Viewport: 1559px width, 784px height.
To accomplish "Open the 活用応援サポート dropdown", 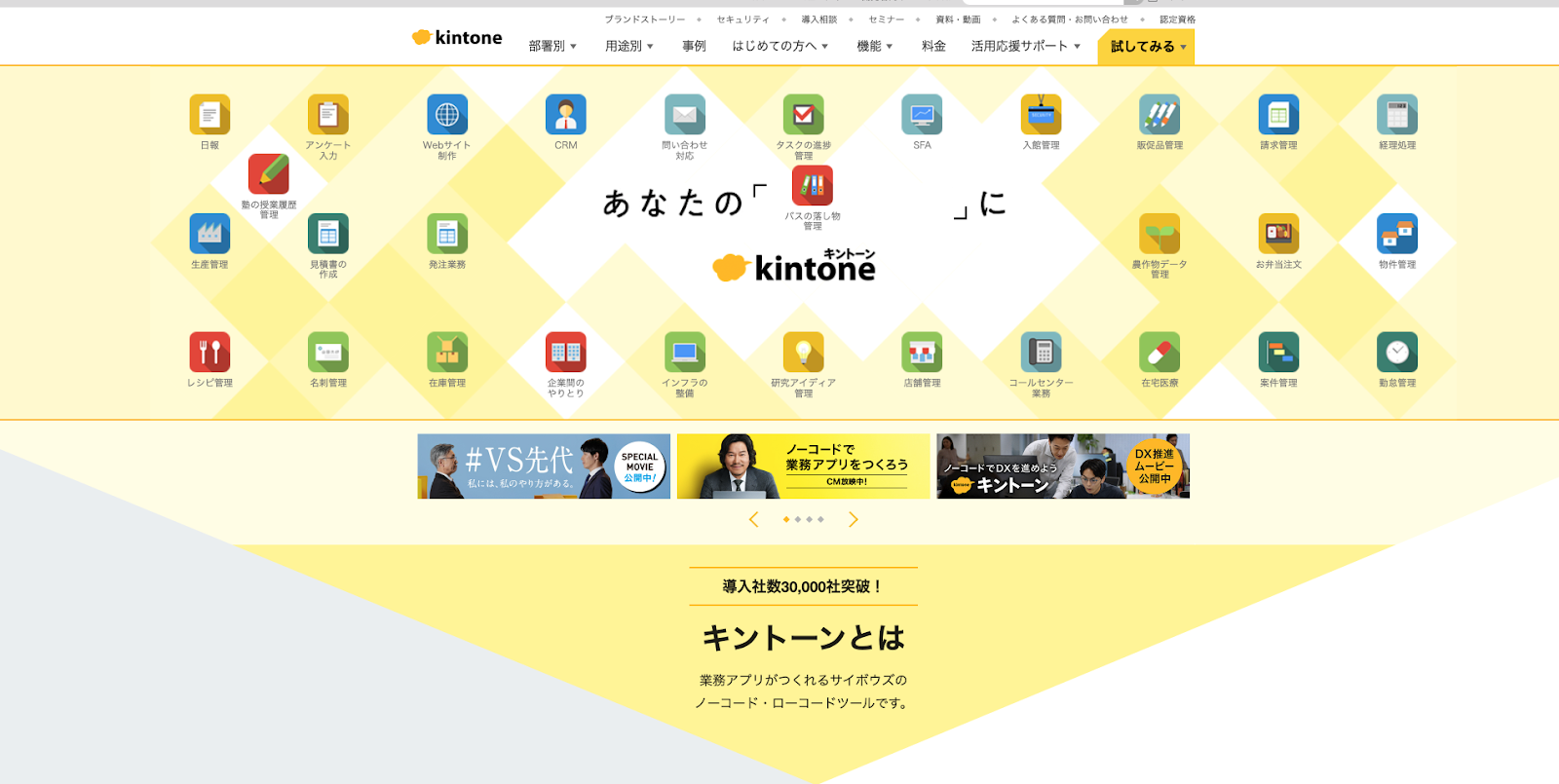I will (1026, 46).
